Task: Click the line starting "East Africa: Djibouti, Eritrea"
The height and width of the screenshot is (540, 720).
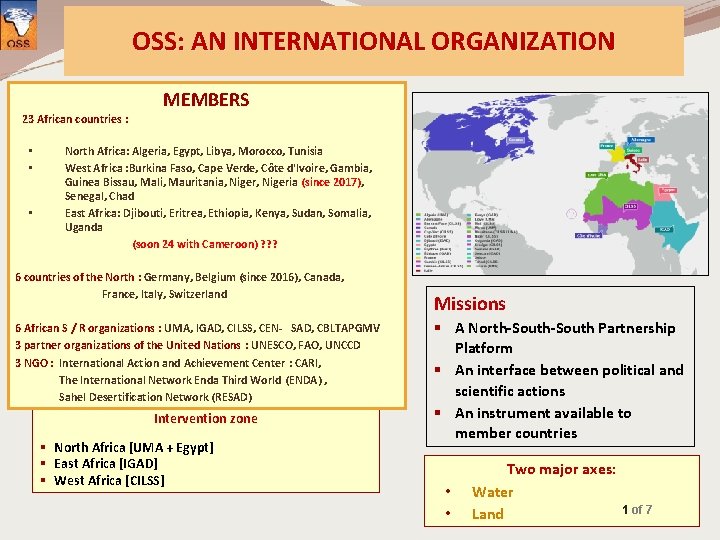Action: tap(218, 213)
